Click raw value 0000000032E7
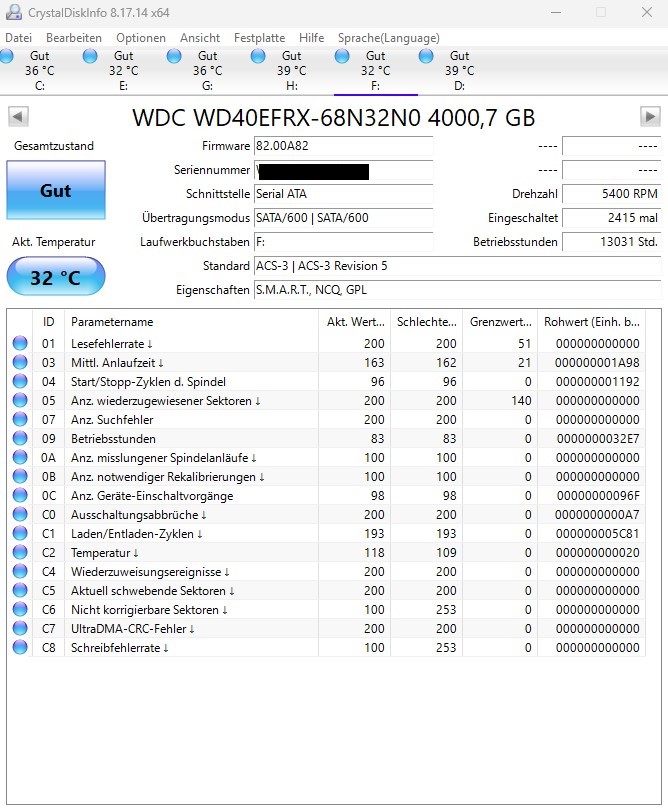668x811 pixels. coord(598,439)
